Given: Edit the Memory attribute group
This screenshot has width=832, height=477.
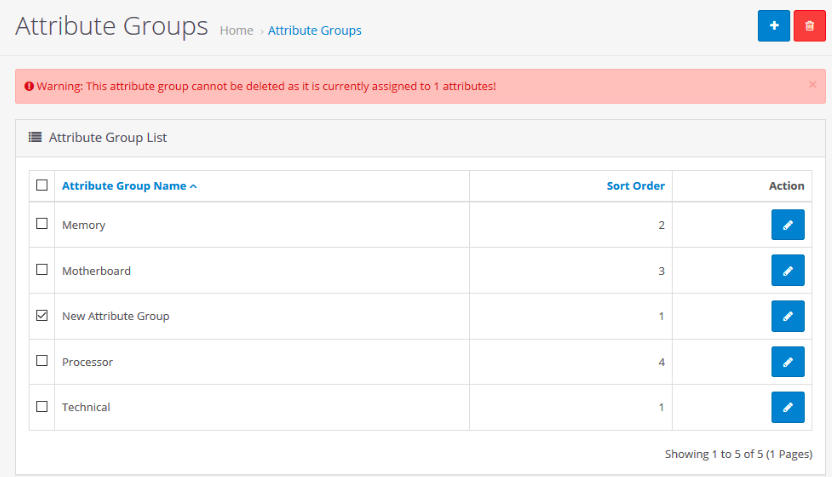Looking at the screenshot, I should tap(787, 224).
